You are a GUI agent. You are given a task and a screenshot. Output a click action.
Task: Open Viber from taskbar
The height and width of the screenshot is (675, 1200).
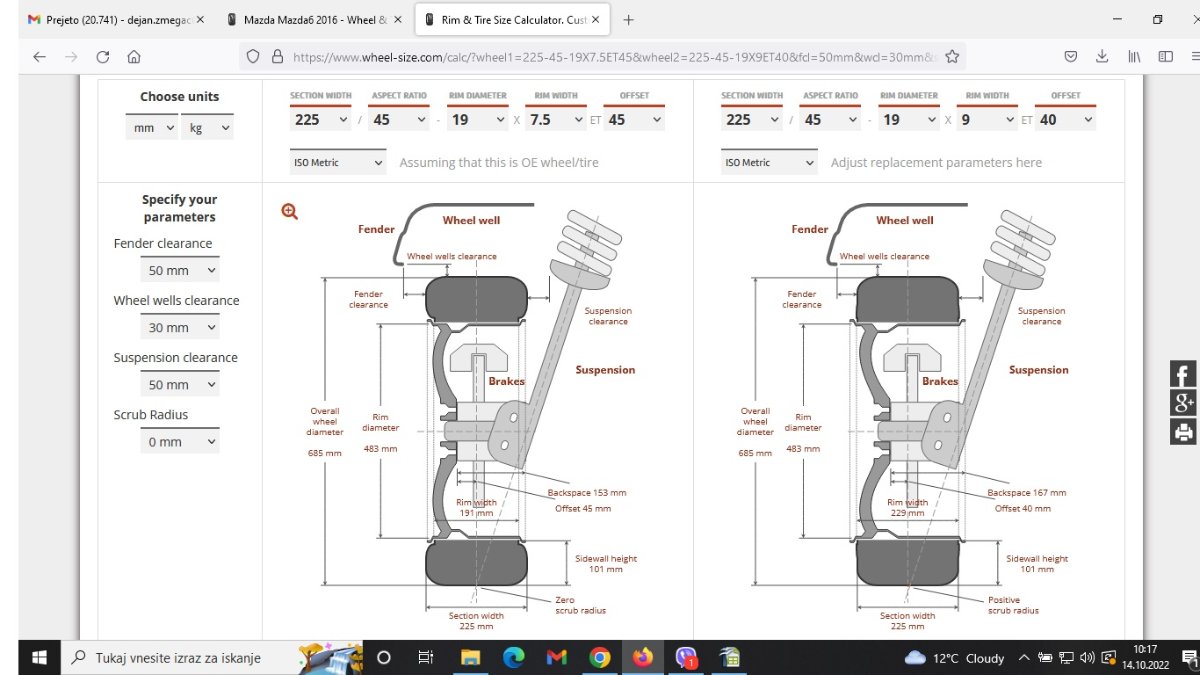pos(686,657)
